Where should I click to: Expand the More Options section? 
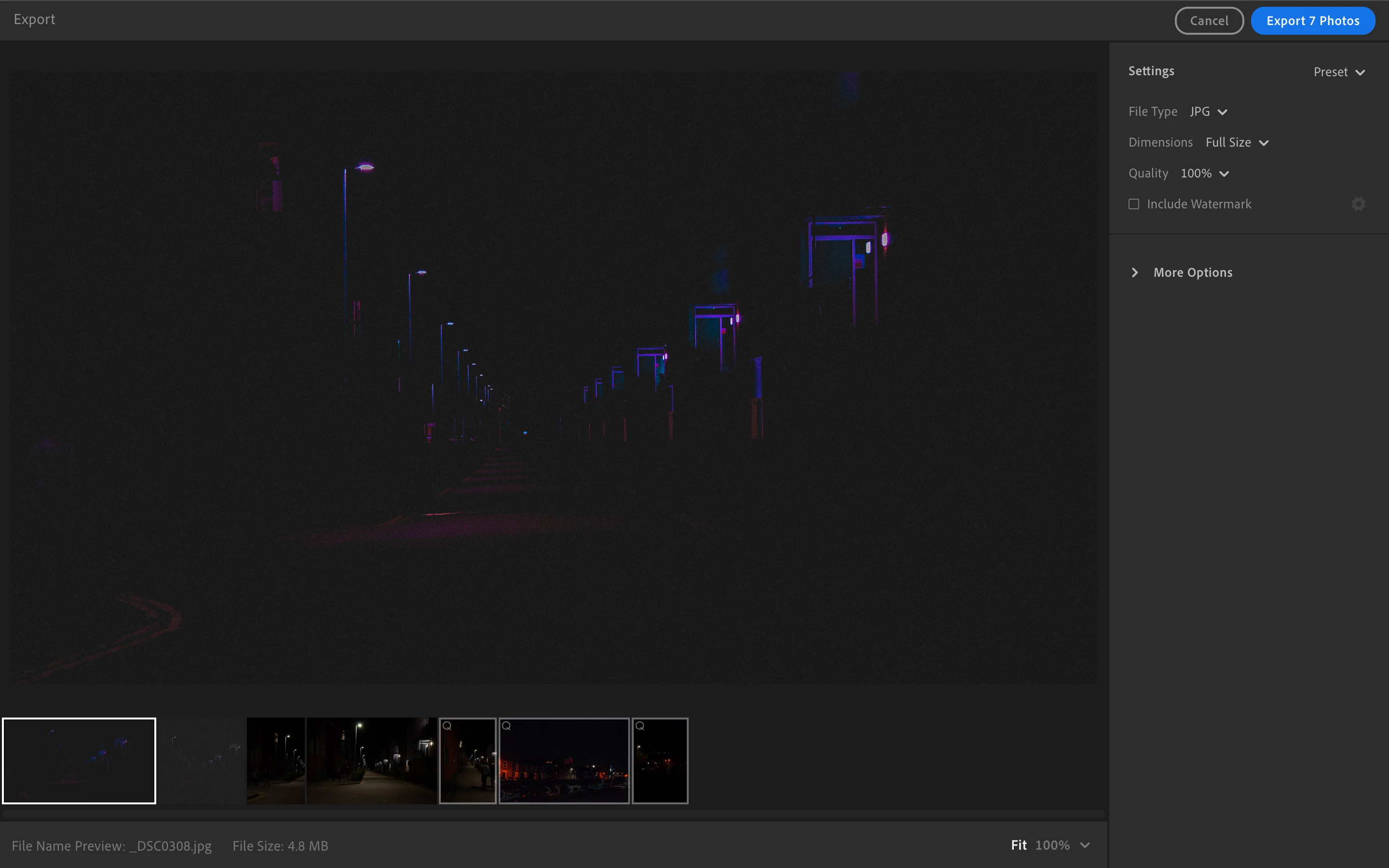point(1193,272)
